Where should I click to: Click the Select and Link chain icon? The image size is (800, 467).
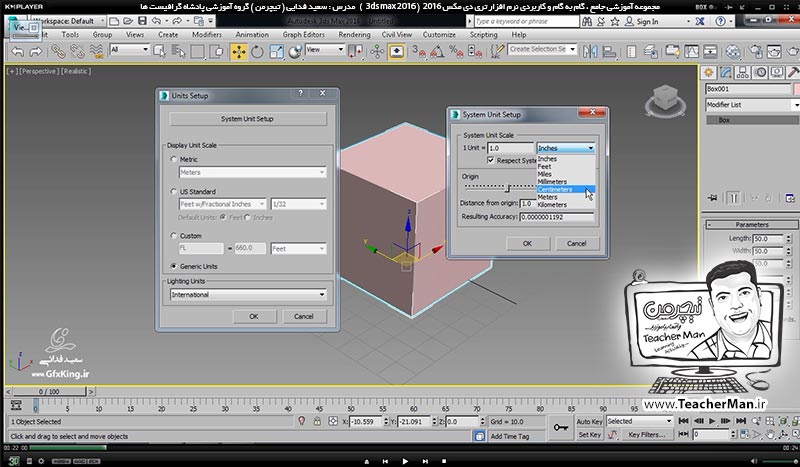tap(58, 52)
